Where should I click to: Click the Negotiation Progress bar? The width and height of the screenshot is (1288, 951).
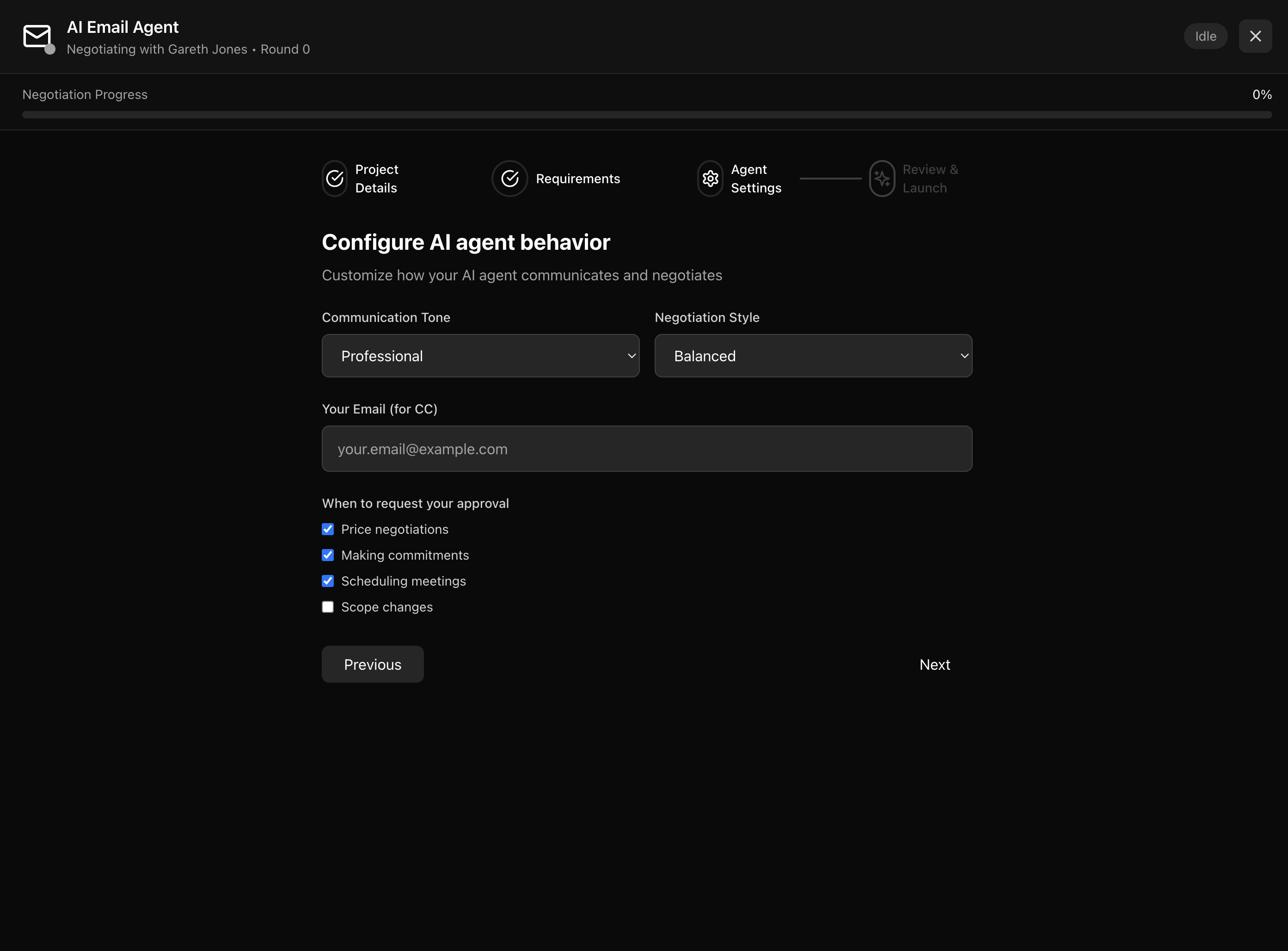coord(647,115)
